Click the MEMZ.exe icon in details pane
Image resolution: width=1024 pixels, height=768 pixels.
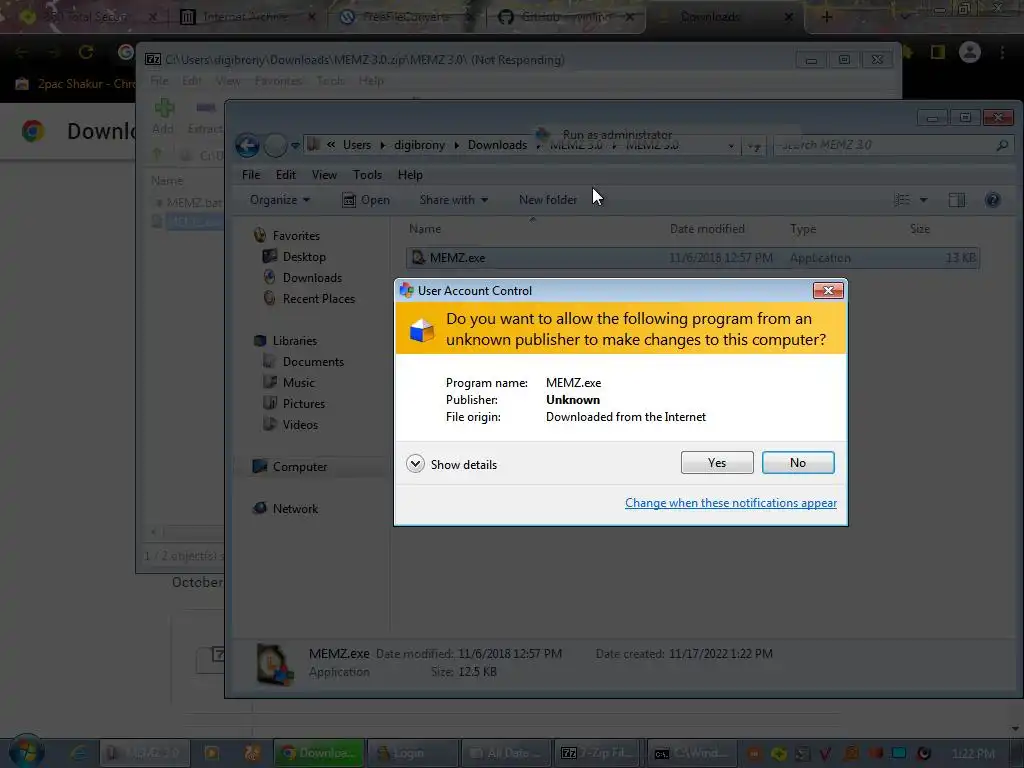point(274,664)
